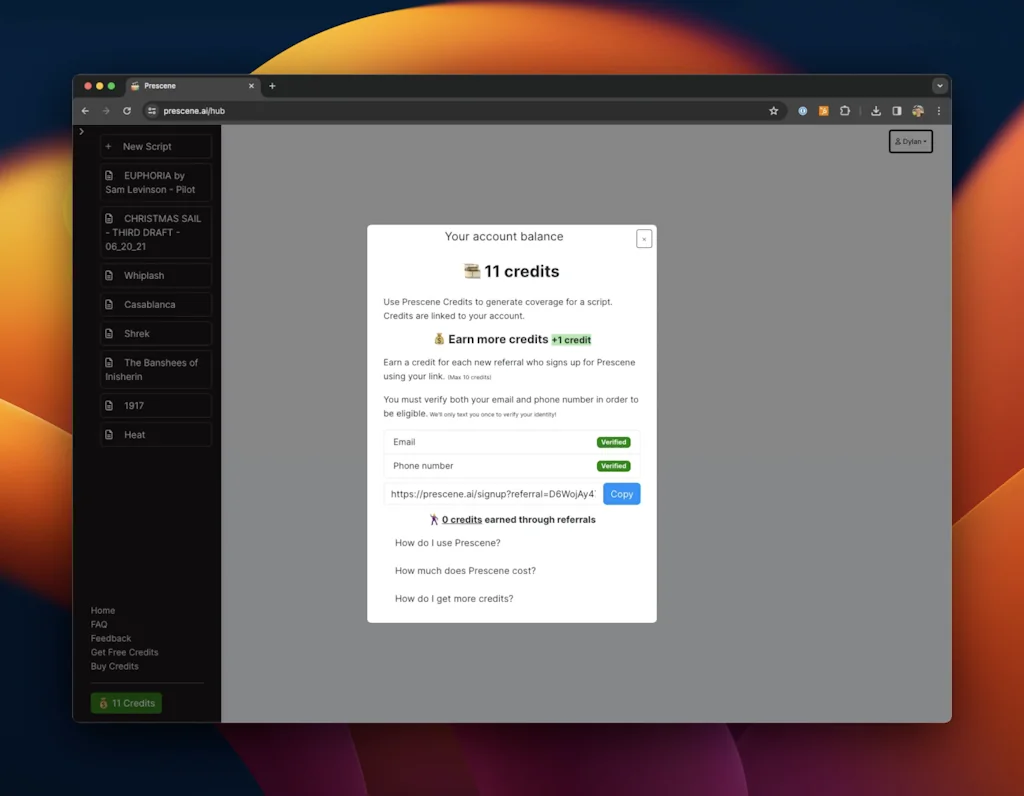Collapse the sidebar with the chevron arrow

(81, 130)
